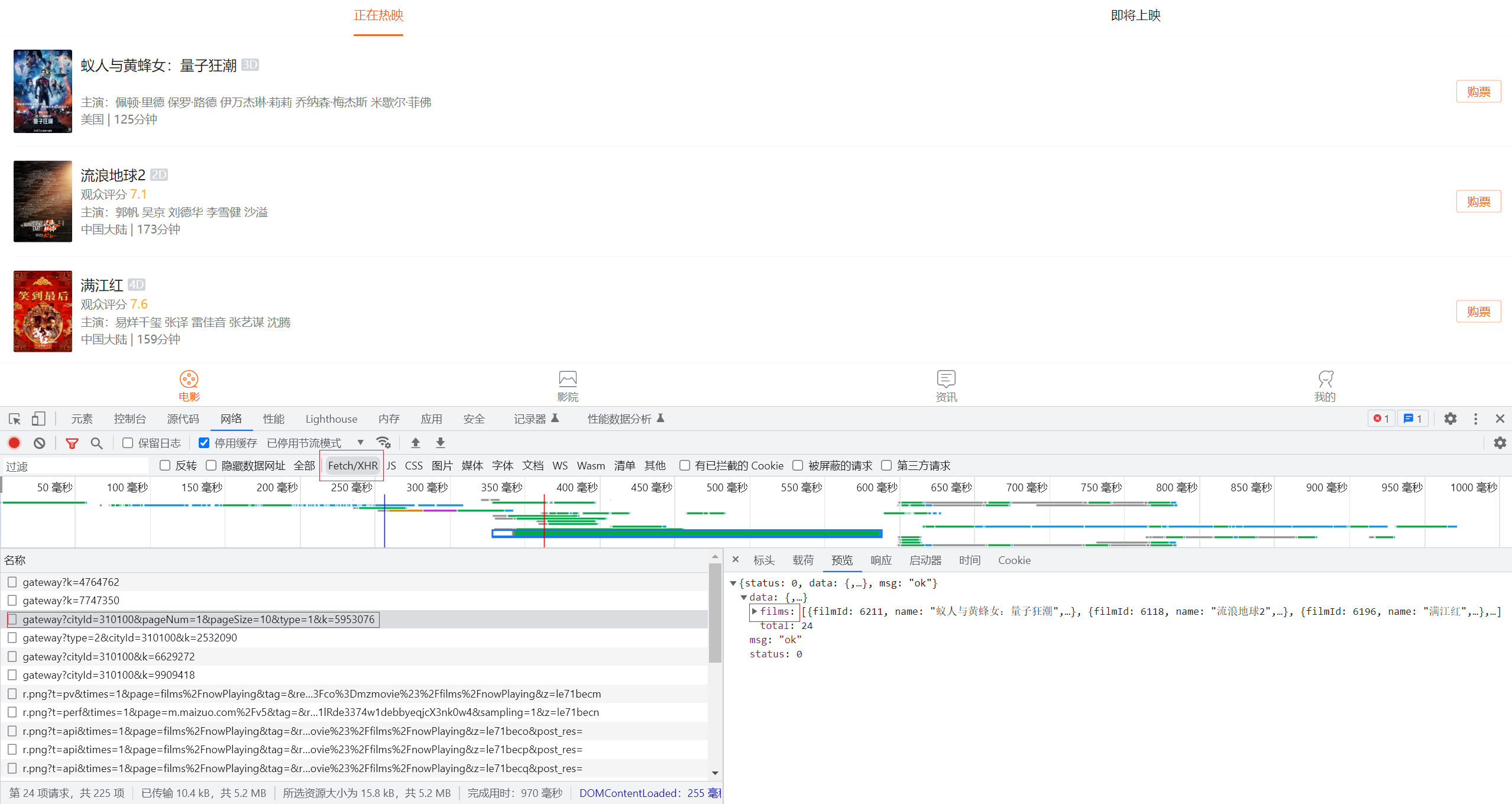Clear the network log icon
The image size is (1512, 804).
(x=40, y=443)
